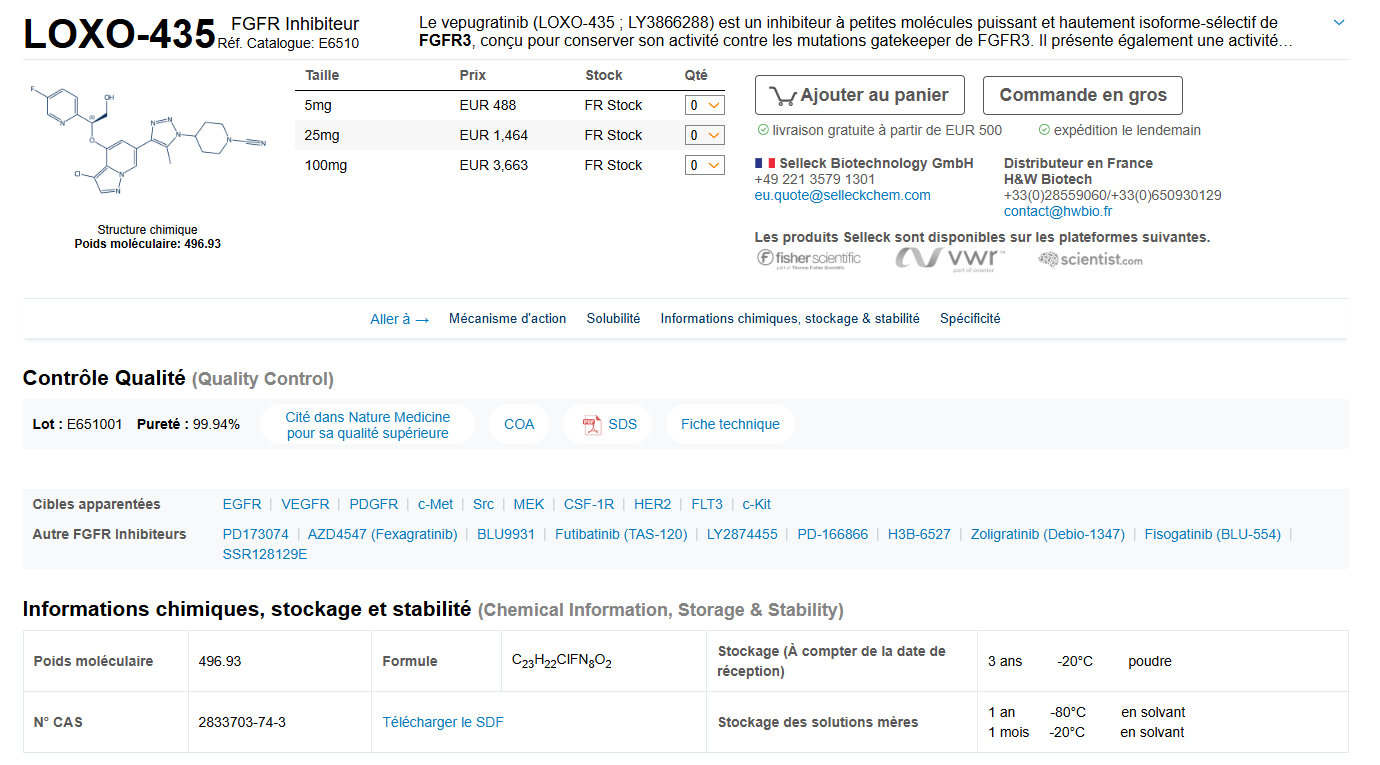Click the Fisher Scientific logo

(x=809, y=259)
